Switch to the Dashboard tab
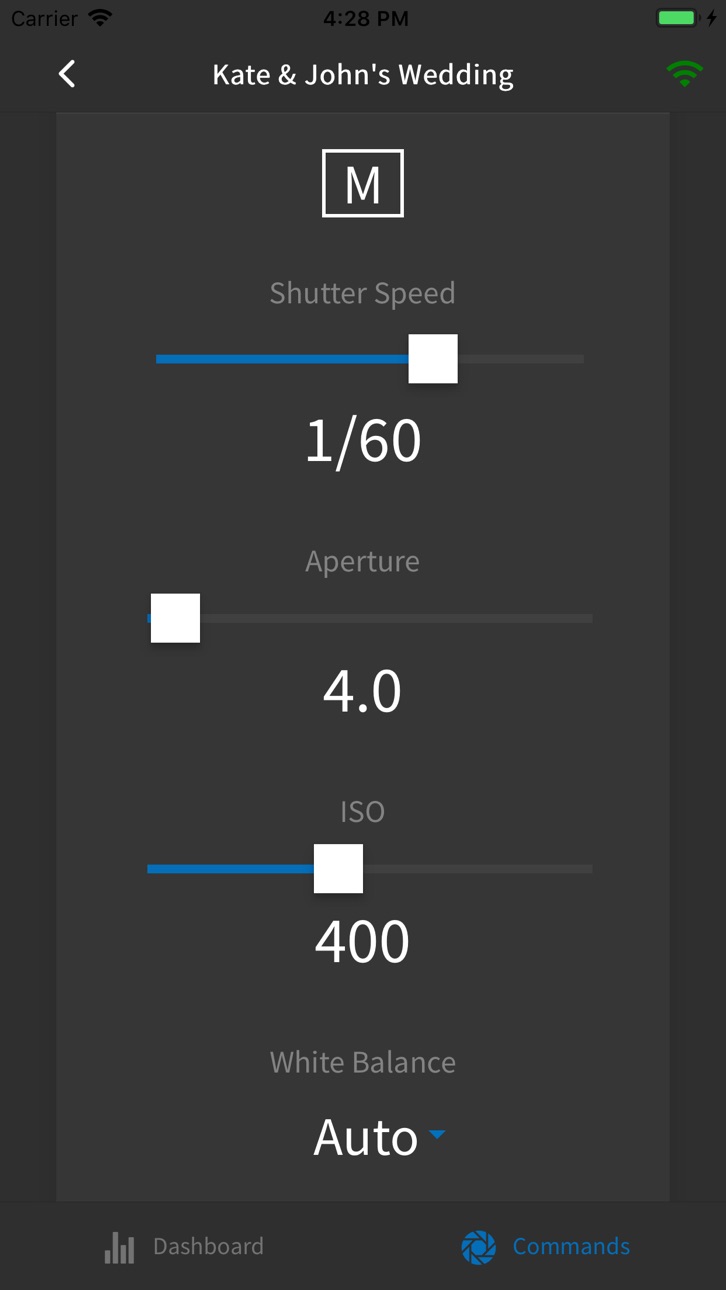Viewport: 726px width, 1290px height. click(x=184, y=1247)
